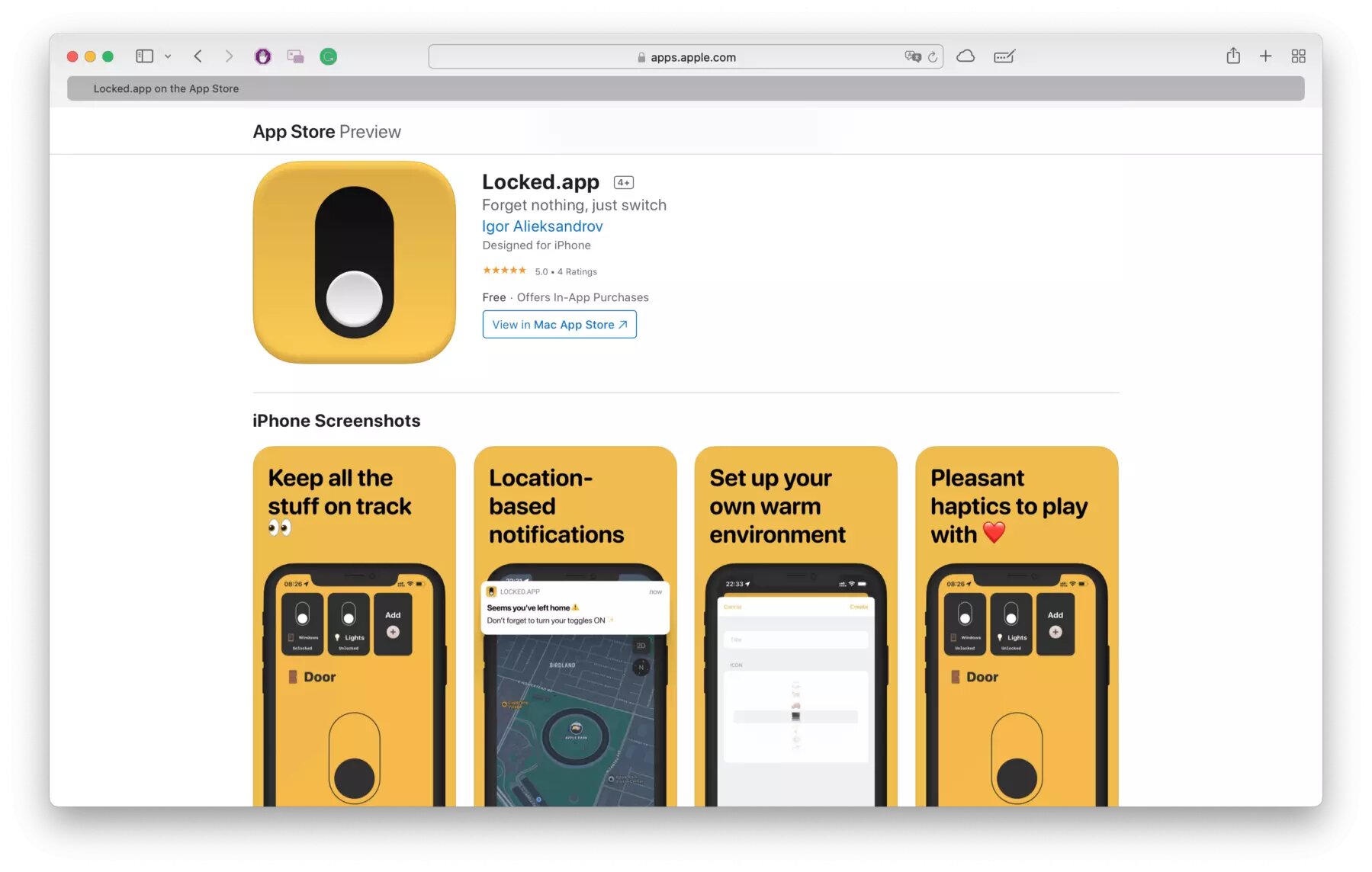Open the purple hand privacy extension

(262, 56)
